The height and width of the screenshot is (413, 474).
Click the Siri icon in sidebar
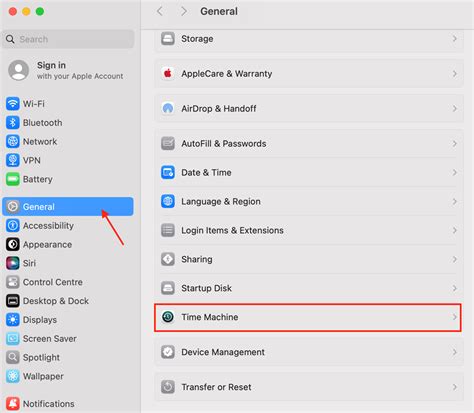(13, 263)
